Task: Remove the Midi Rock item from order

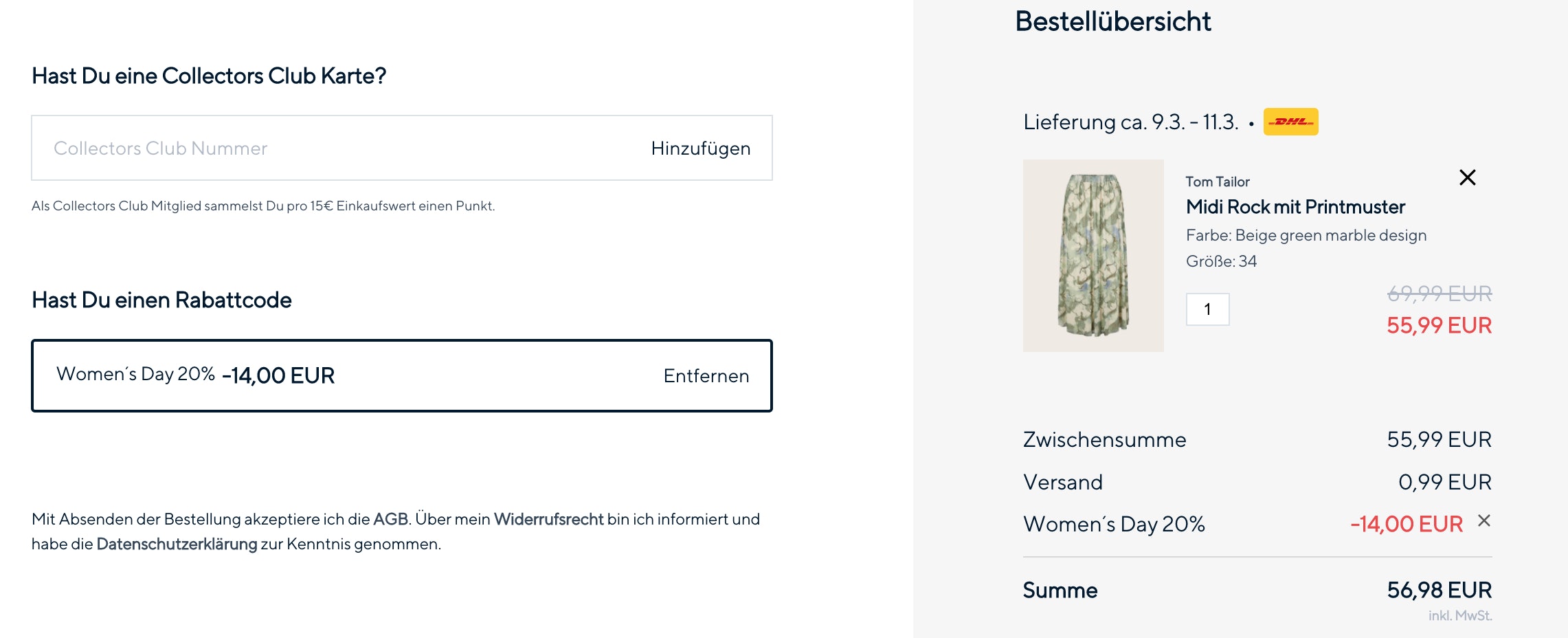Action: pyautogui.click(x=1467, y=178)
